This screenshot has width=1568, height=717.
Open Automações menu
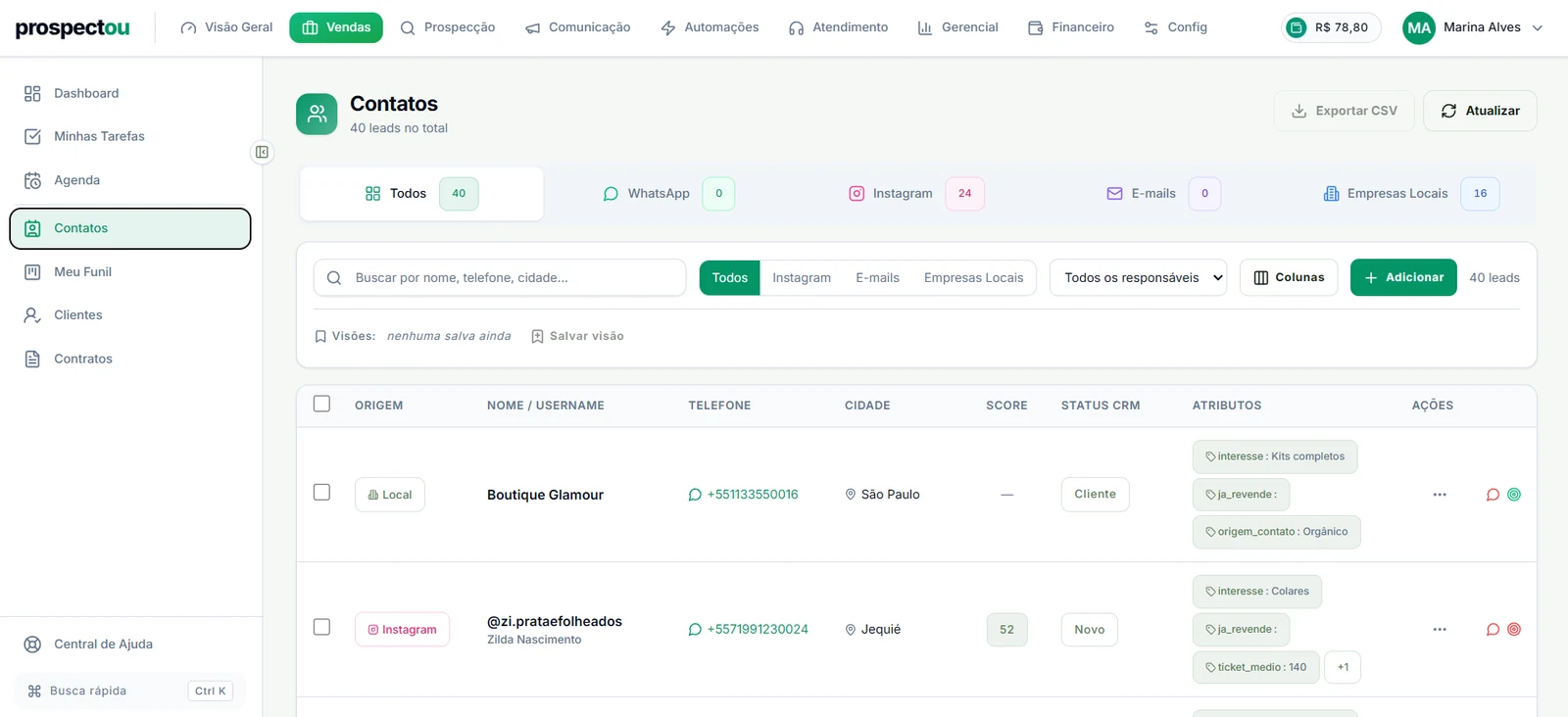710,27
